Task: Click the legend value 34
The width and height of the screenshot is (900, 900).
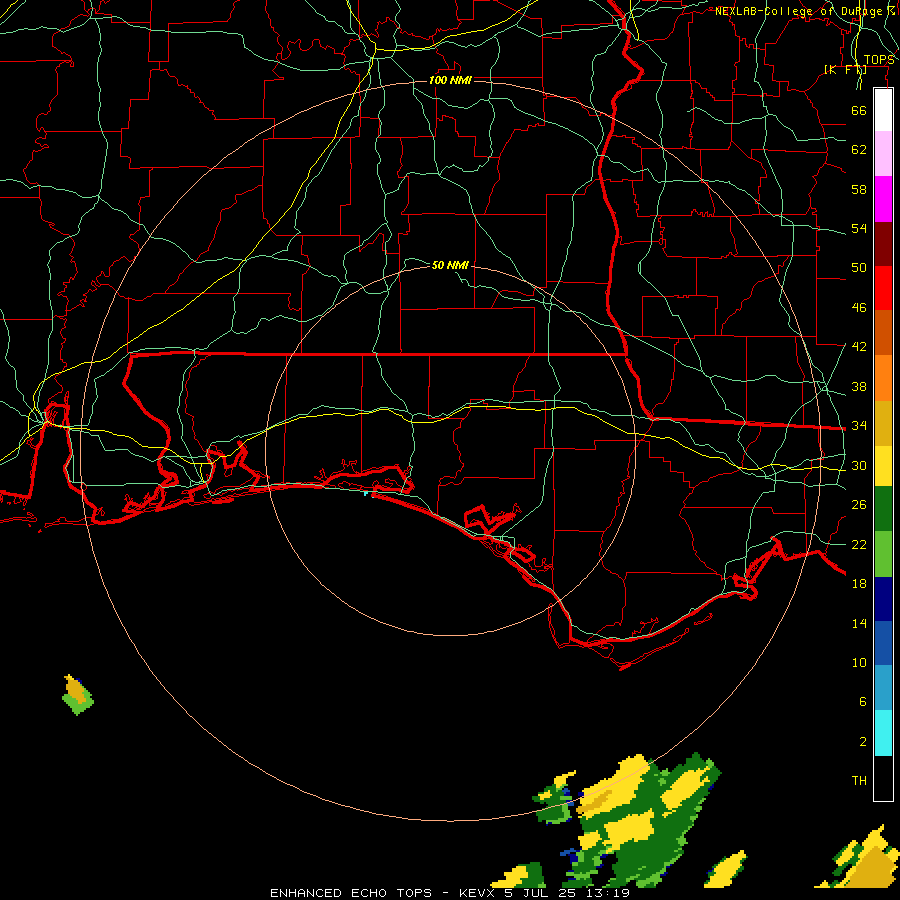Action: (859, 425)
